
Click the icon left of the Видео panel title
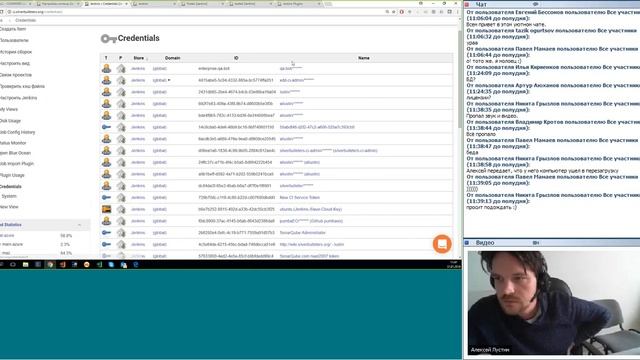point(467,243)
